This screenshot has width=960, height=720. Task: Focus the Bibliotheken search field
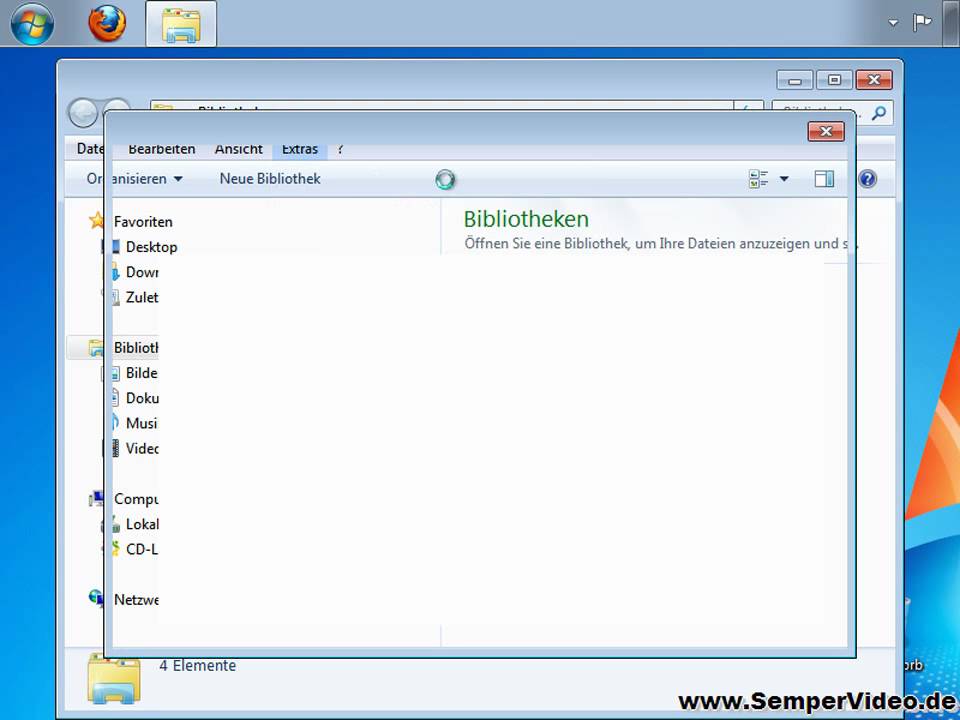click(832, 113)
